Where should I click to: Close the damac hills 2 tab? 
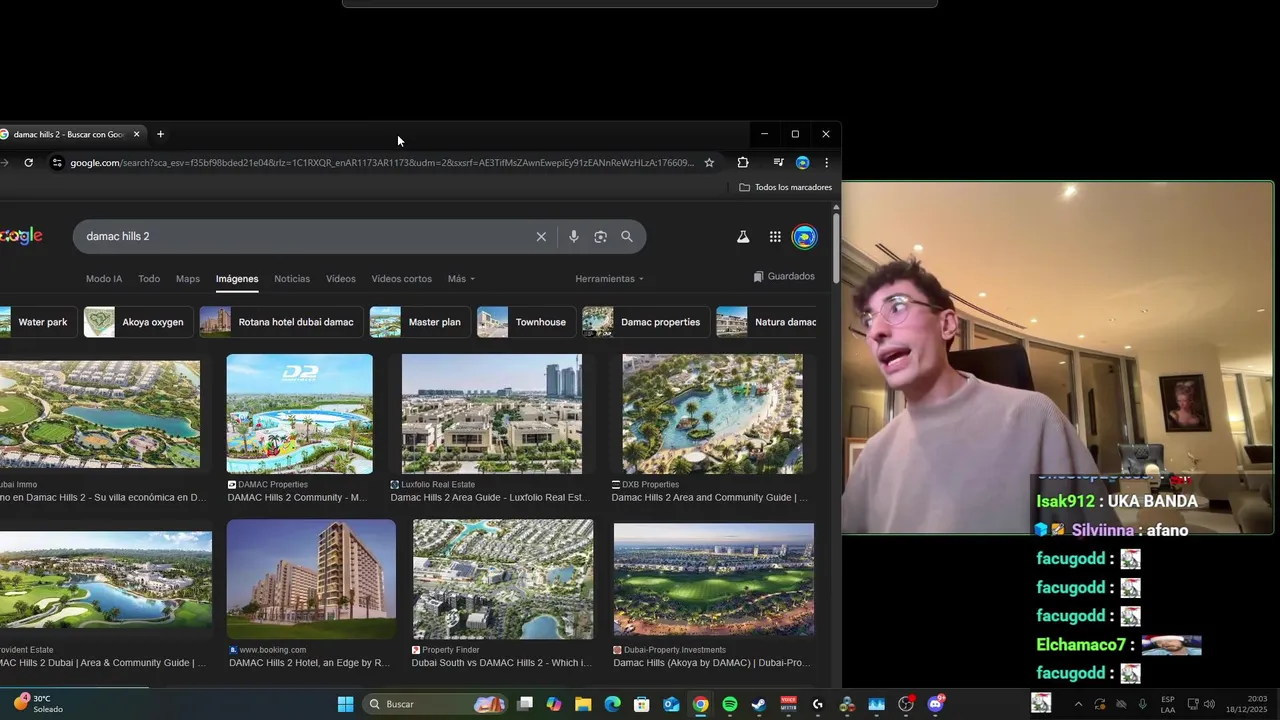coord(136,134)
